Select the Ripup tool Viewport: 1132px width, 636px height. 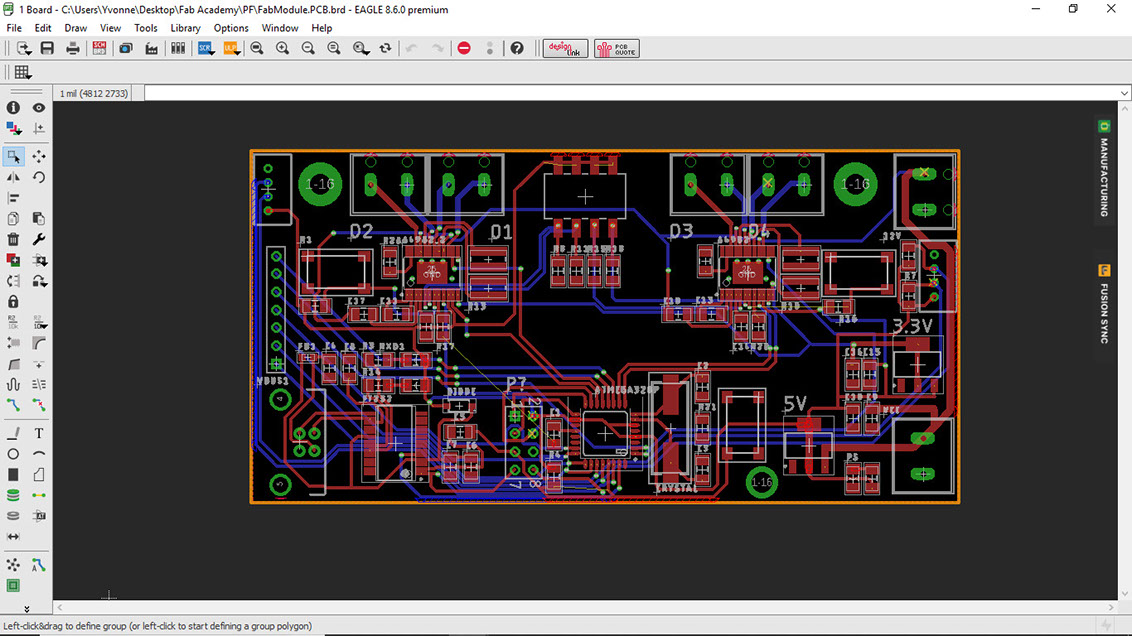(39, 406)
